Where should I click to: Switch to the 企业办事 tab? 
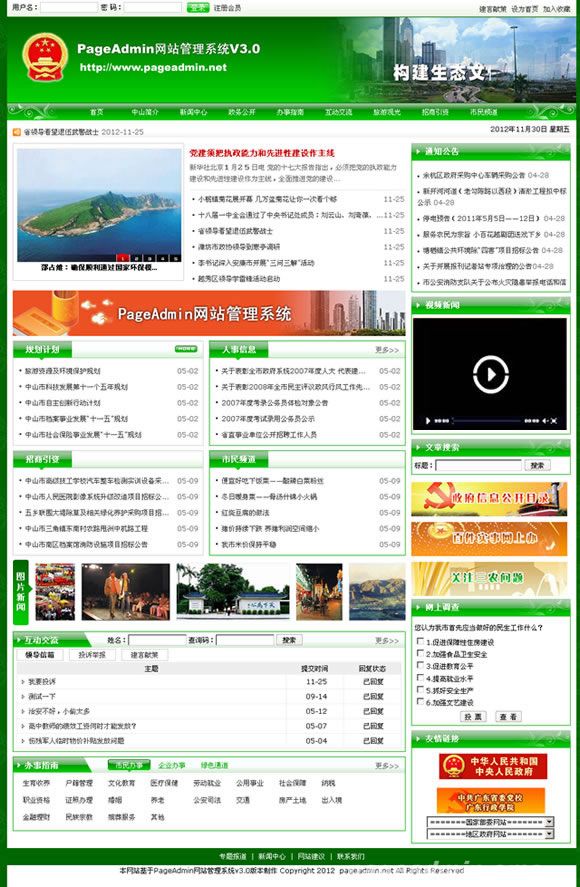(x=172, y=765)
